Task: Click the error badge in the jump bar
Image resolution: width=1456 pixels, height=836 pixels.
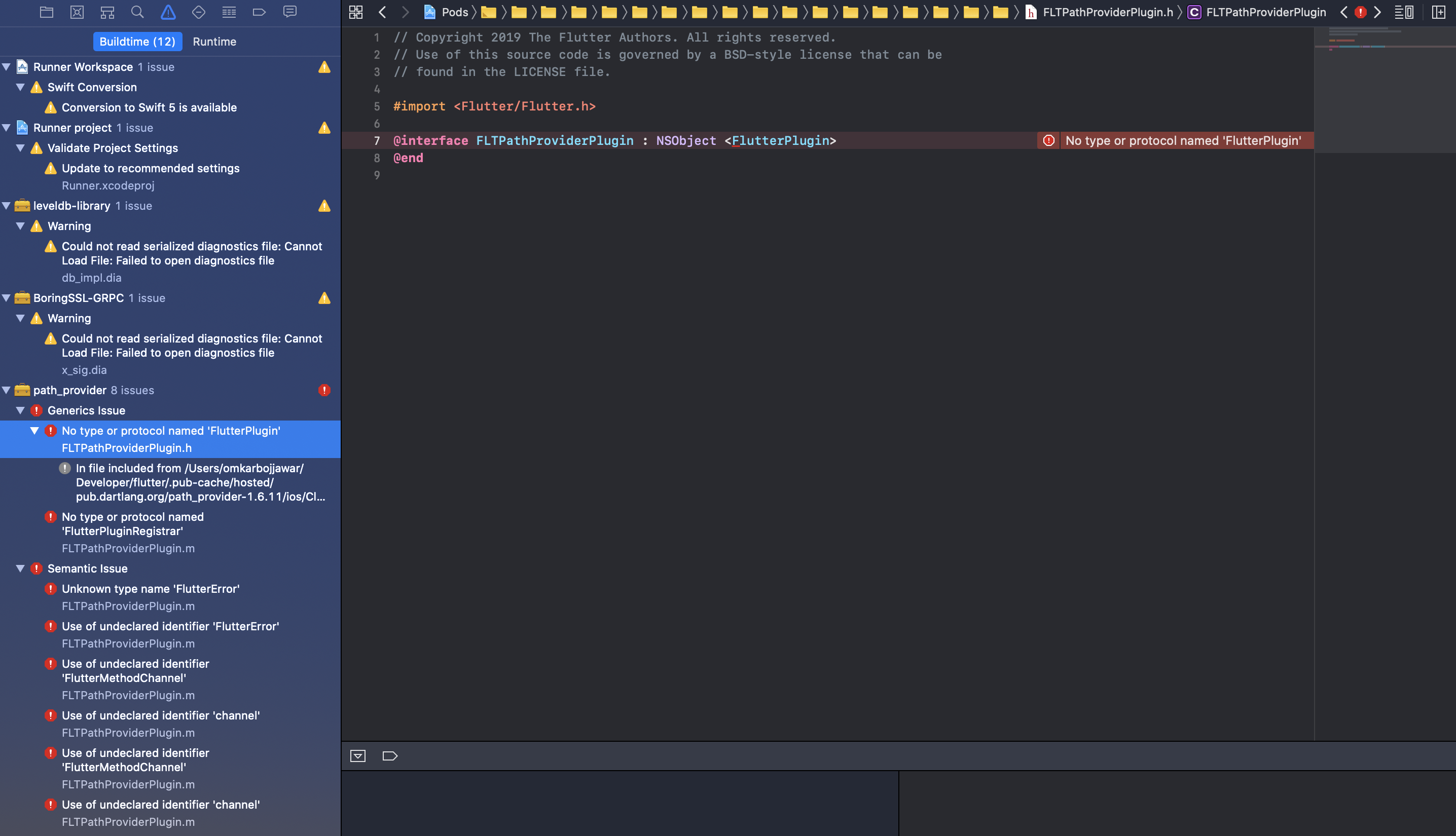Action: pyautogui.click(x=1360, y=12)
